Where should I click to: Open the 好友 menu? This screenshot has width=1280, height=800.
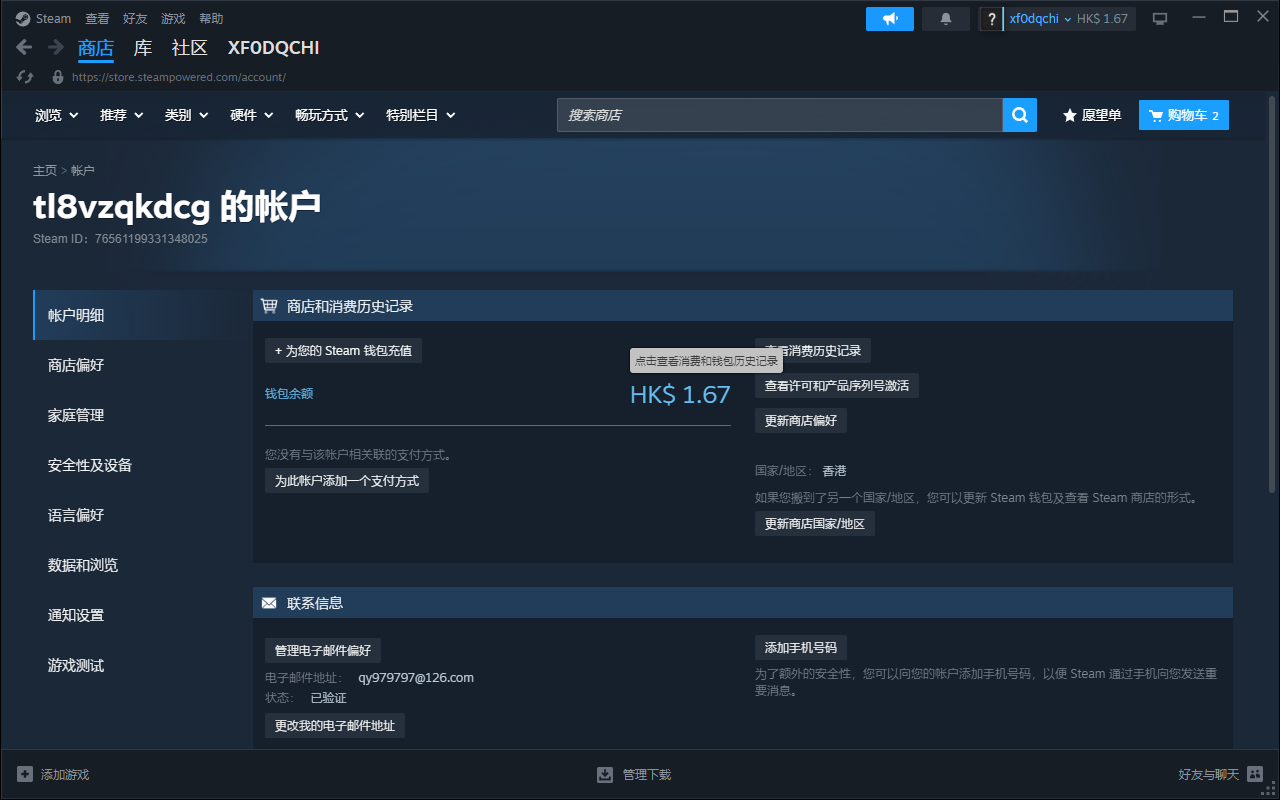pyautogui.click(x=135, y=19)
